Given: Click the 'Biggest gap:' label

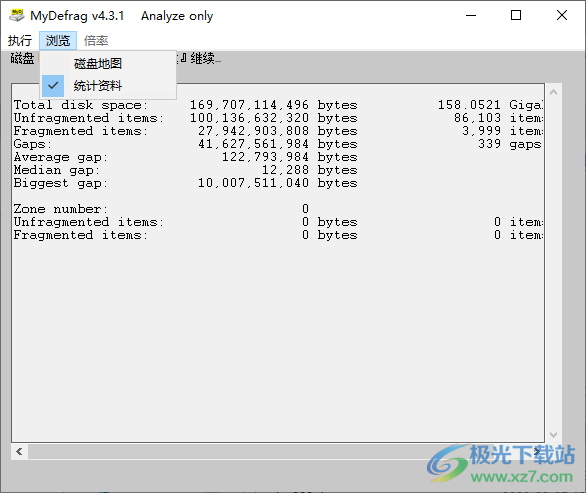Looking at the screenshot, I should click(x=61, y=184).
